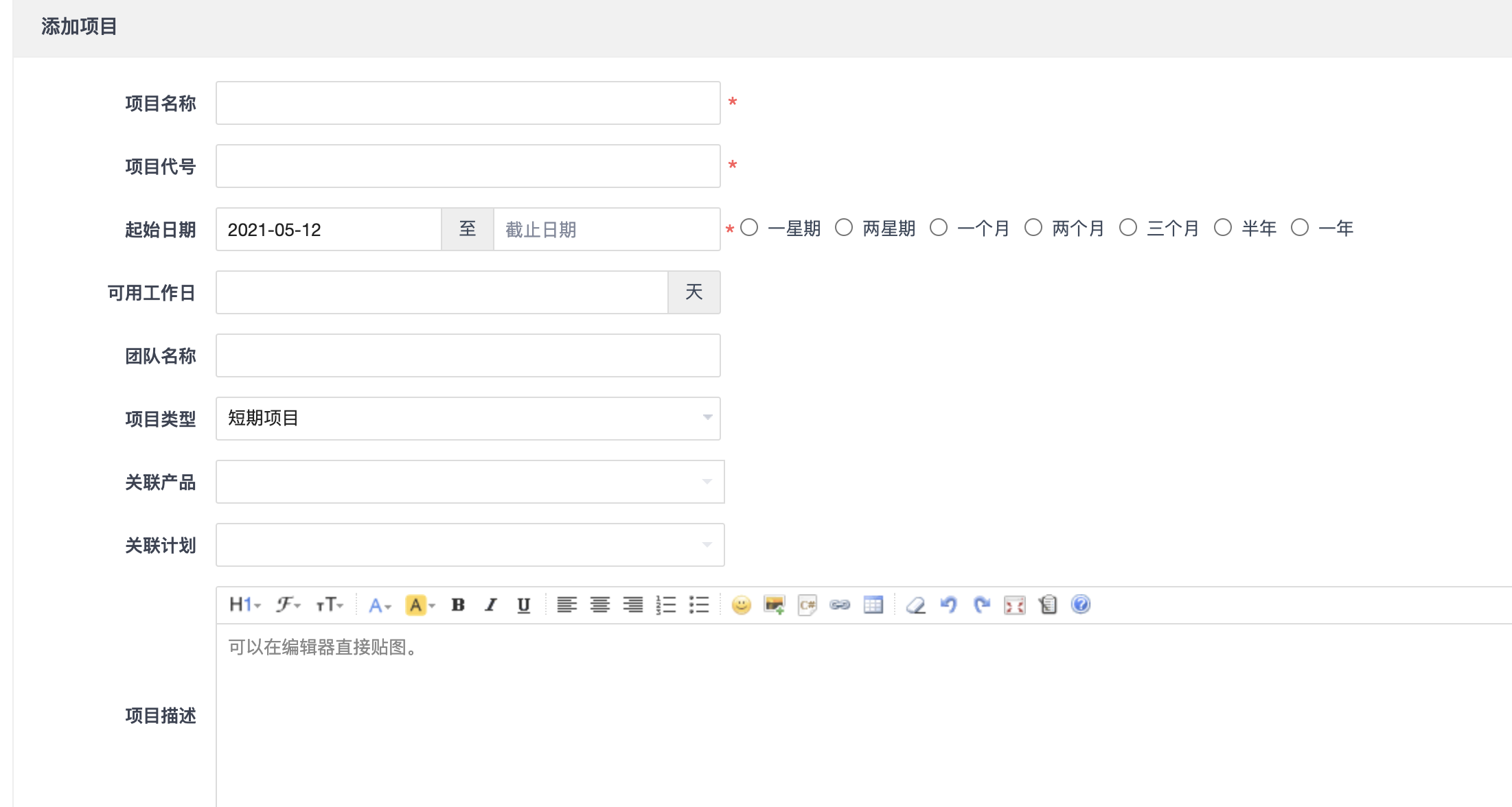Viewport: 1512px width, 807px height.
Task: Expand the 关联产品 dropdown
Action: point(470,481)
